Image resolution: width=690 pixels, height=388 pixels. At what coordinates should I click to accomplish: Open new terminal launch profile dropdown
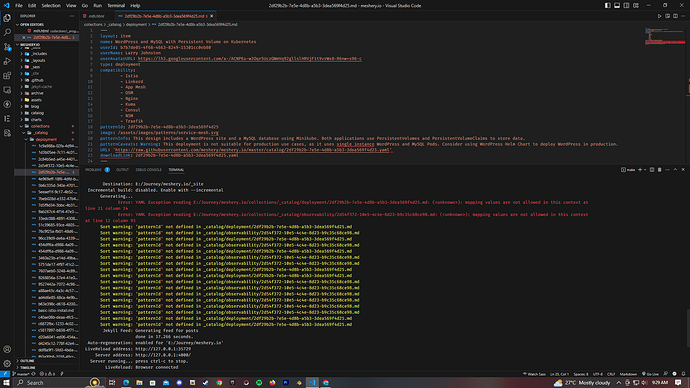pyautogui.click(x=645, y=170)
